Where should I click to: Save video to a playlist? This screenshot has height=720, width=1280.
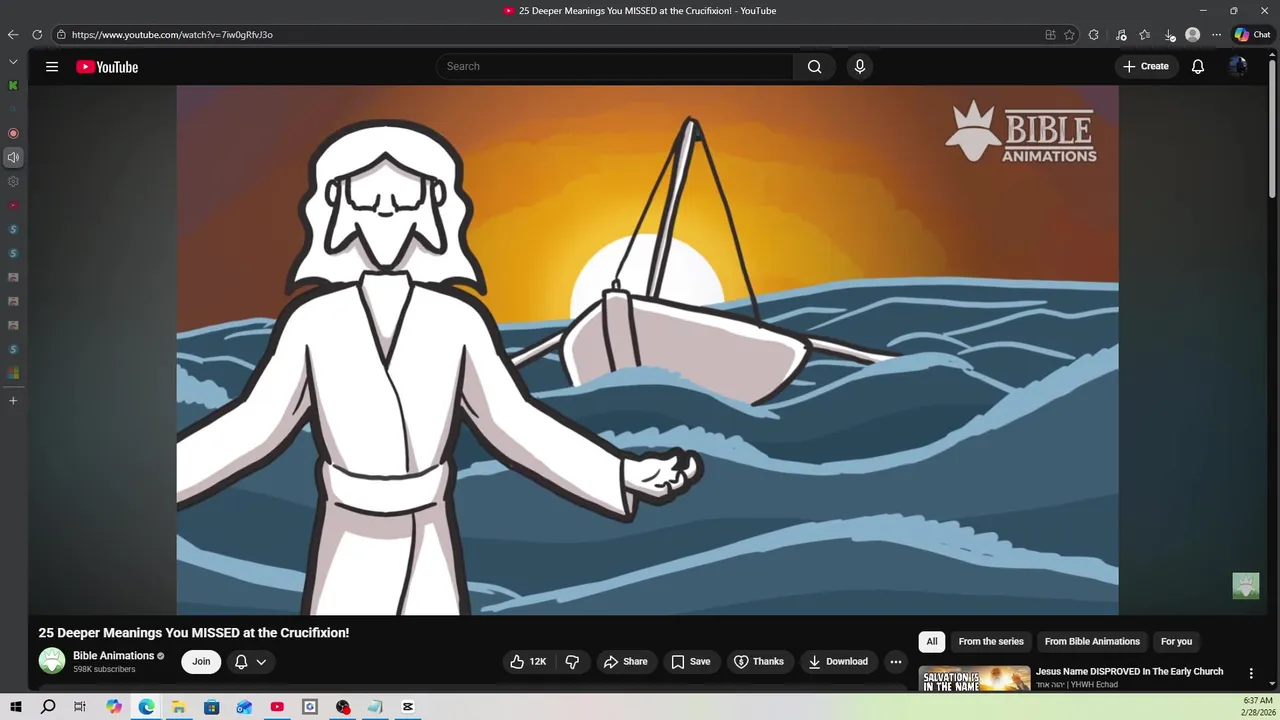(x=691, y=662)
